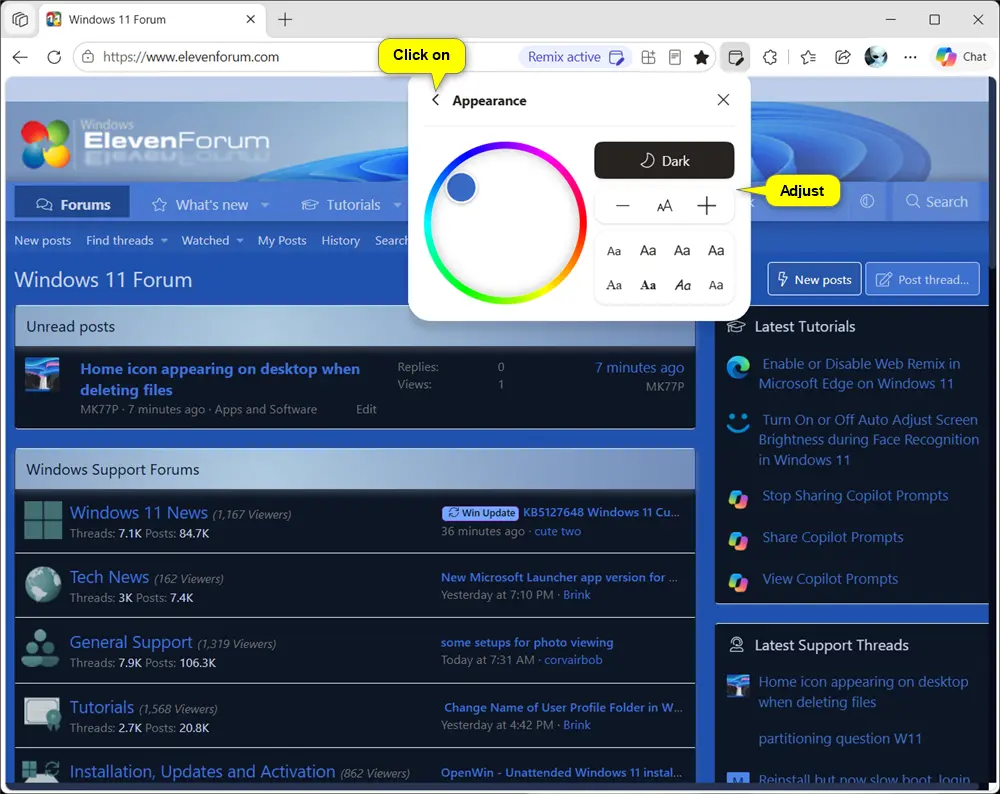The image size is (1000, 794).
Task: Open the Extensions puzzle icon
Action: point(770,57)
